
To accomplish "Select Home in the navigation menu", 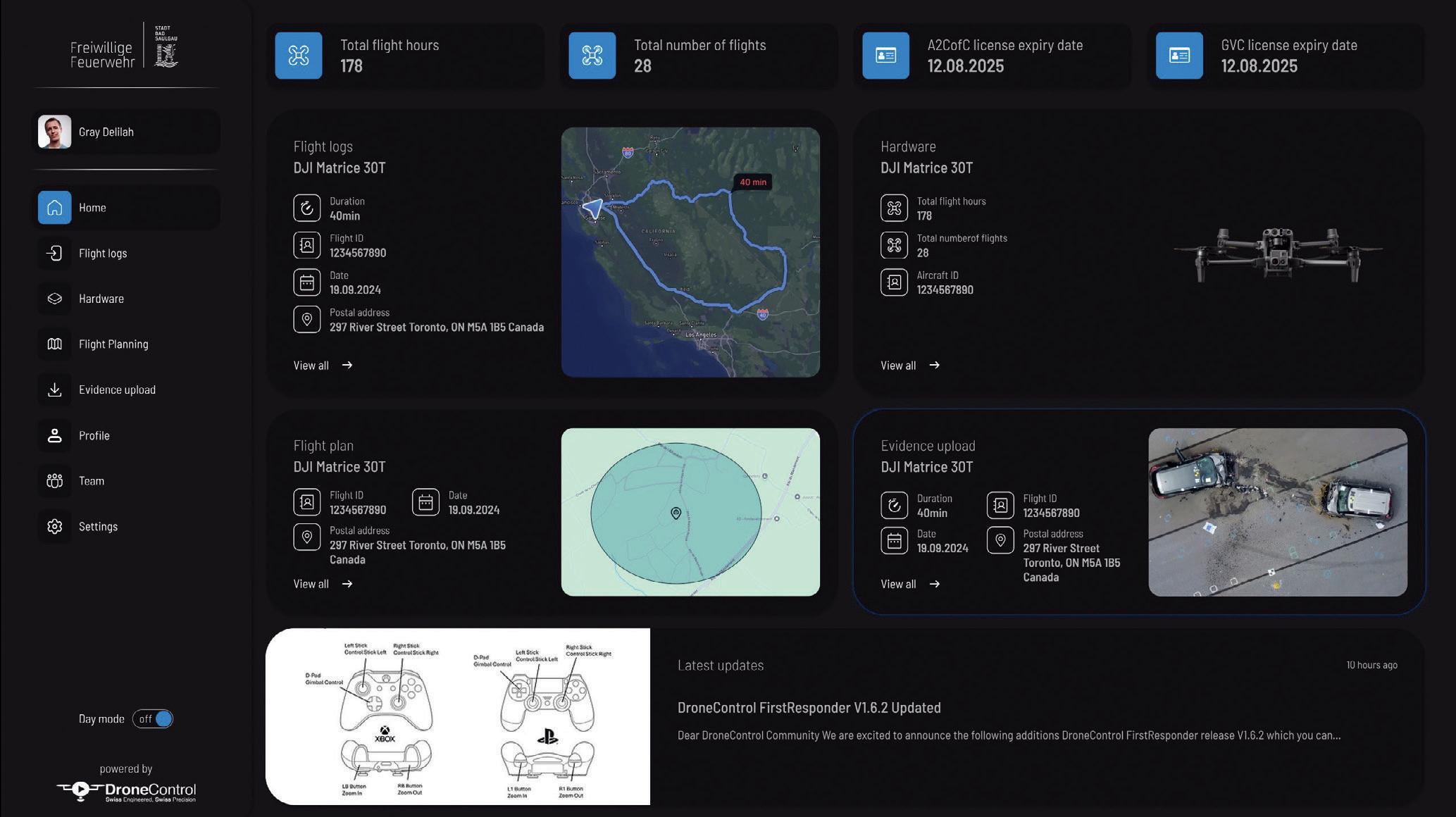I will [92, 207].
